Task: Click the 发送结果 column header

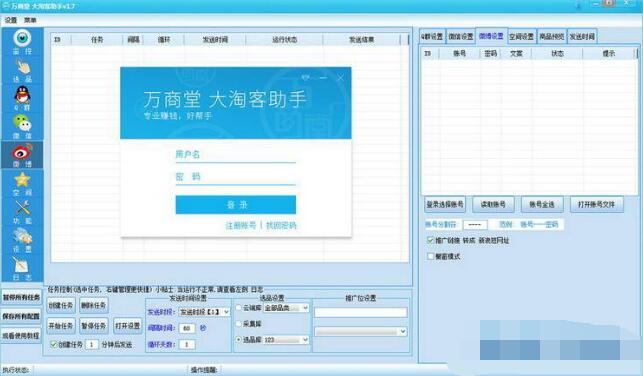Action: click(x=361, y=40)
